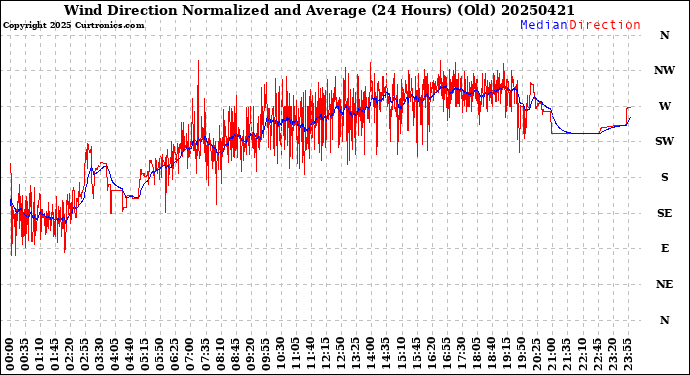
Task: Click the 11:40 time tick label
Action: pyautogui.click(x=310, y=354)
